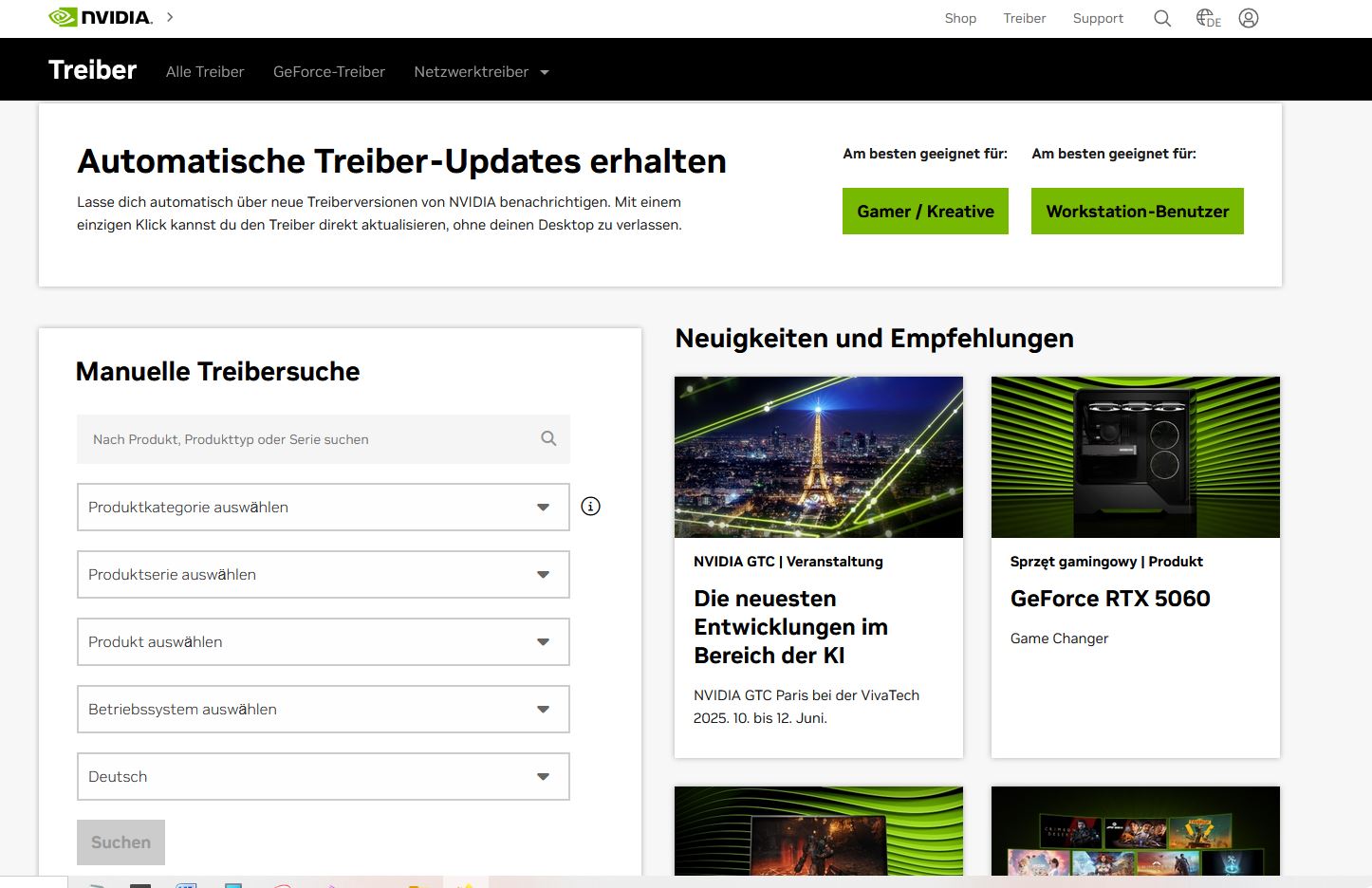Image resolution: width=1372 pixels, height=888 pixels.
Task: Select the GeForce-Treiber menu item
Action: [329, 72]
